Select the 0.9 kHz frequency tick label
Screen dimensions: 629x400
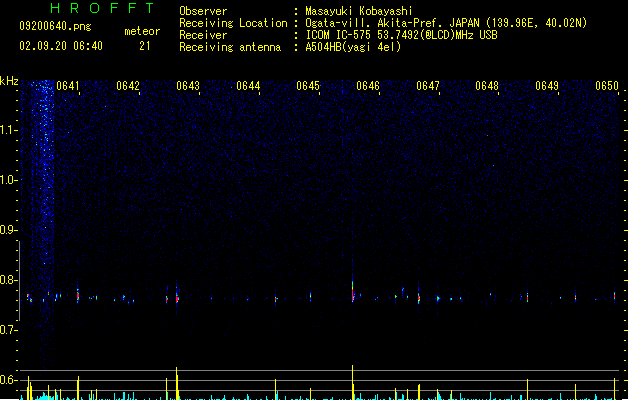click(8, 230)
